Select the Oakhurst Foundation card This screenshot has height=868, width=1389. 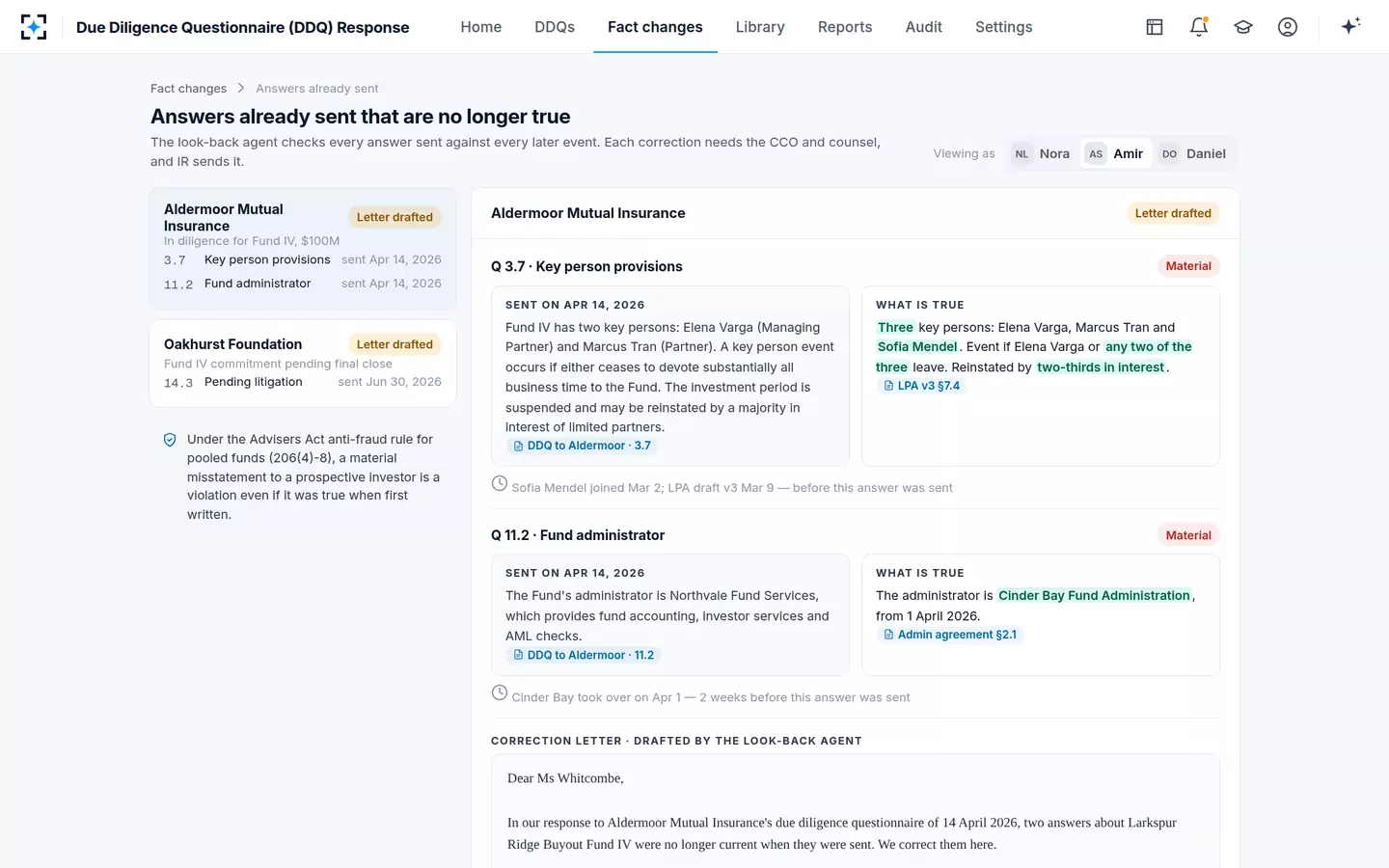pyautogui.click(x=303, y=364)
